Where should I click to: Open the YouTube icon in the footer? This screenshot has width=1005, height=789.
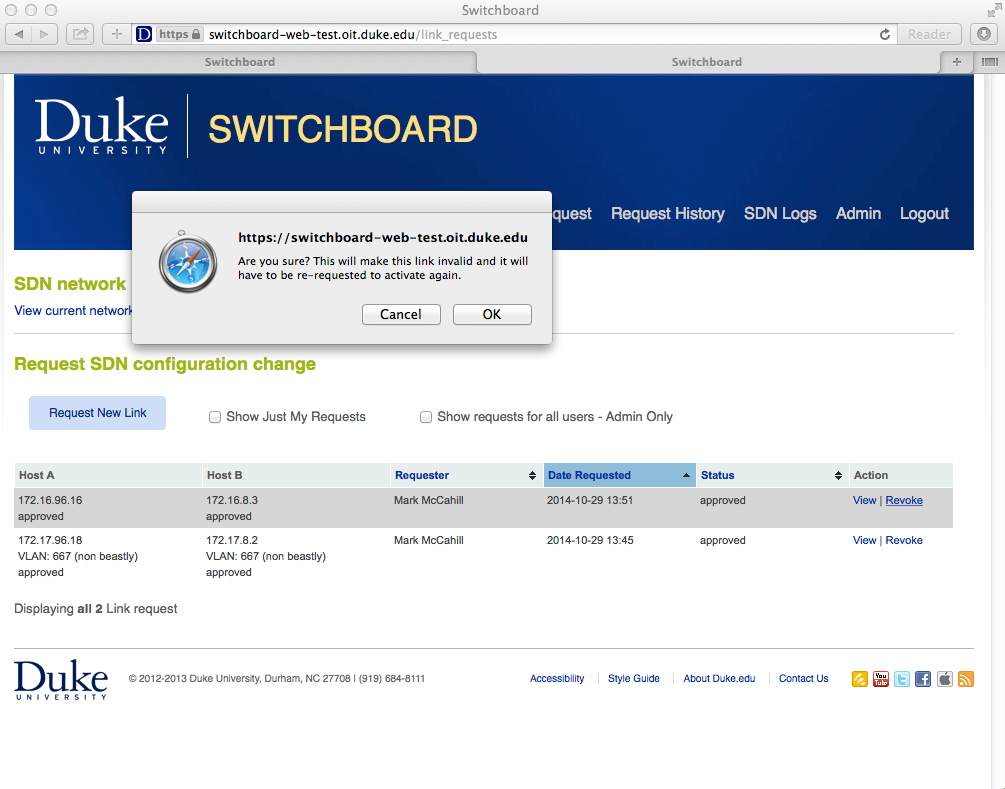[881, 679]
